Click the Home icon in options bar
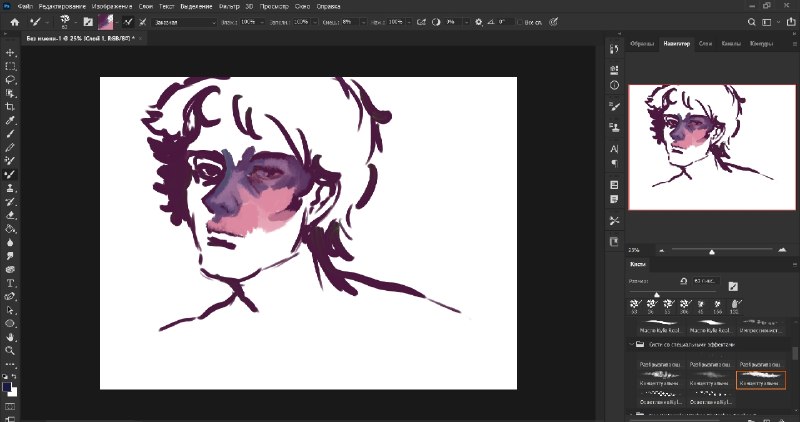Screen dimensions: 800x422 (x=15, y=22)
